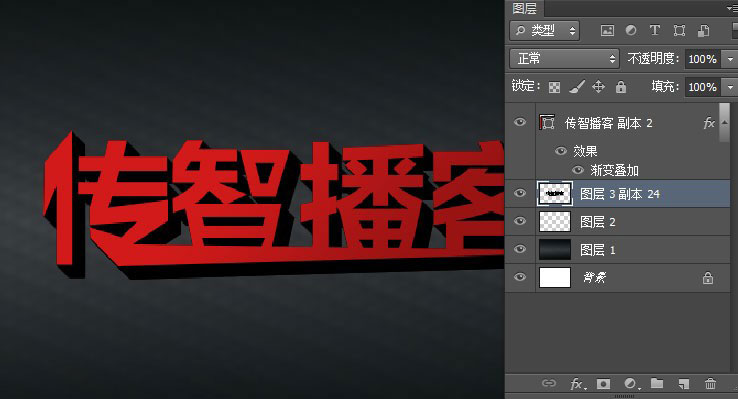
Task: Click 背景 white thumbnail
Action: [555, 277]
